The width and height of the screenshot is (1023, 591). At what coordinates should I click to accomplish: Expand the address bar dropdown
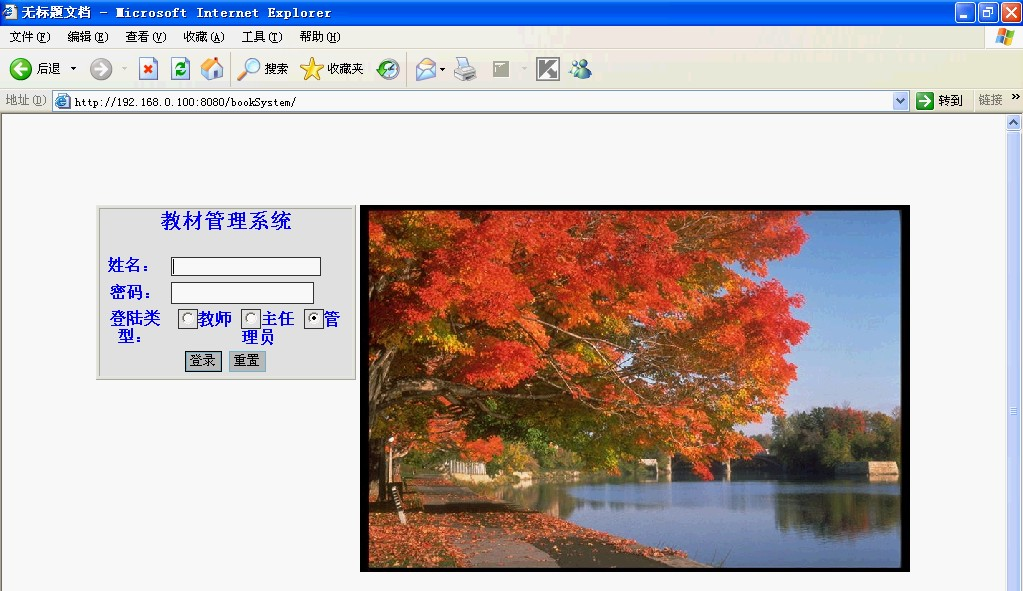click(900, 101)
